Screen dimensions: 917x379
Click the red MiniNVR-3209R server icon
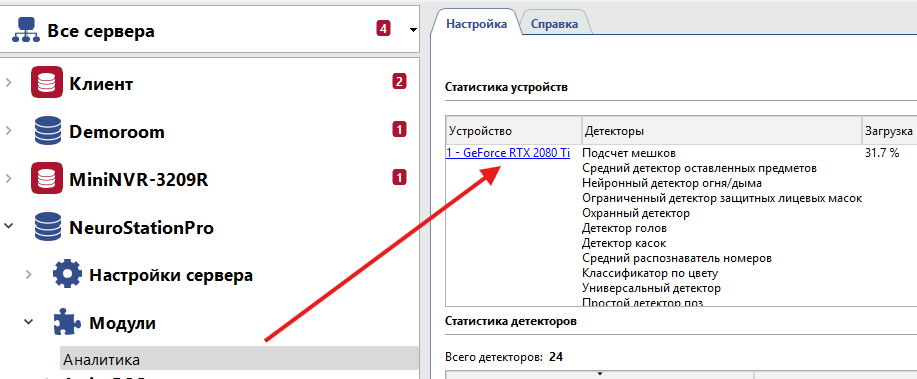coord(47,178)
